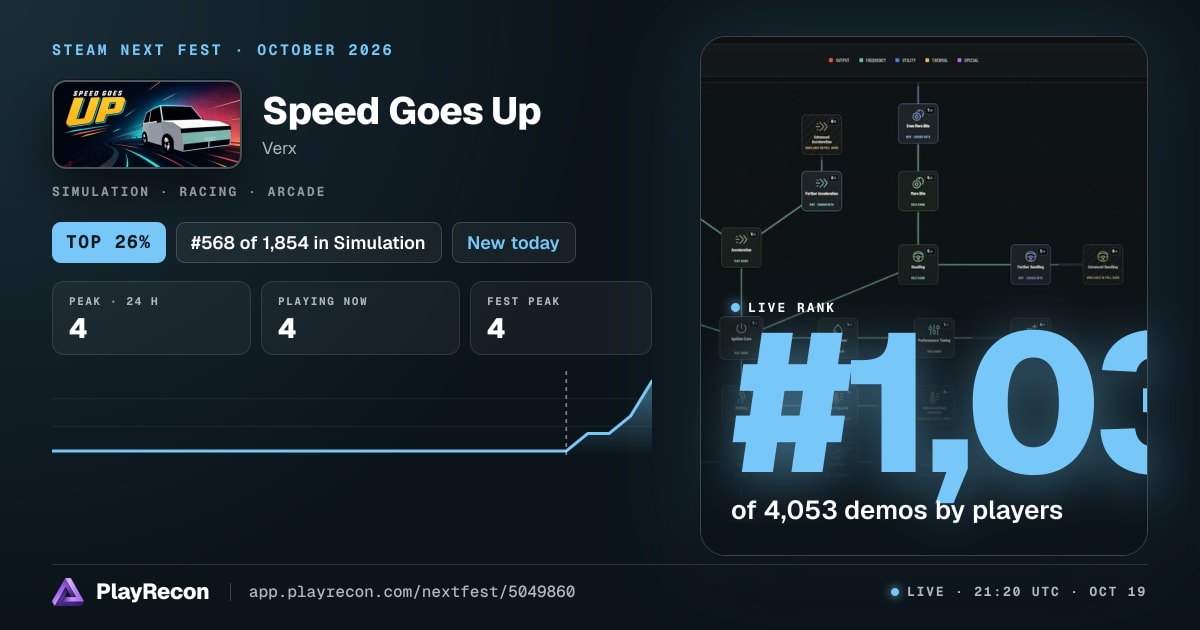Image resolution: width=1200 pixels, height=630 pixels.
Task: Click the Special legend entry
Action: pyautogui.click(x=968, y=60)
